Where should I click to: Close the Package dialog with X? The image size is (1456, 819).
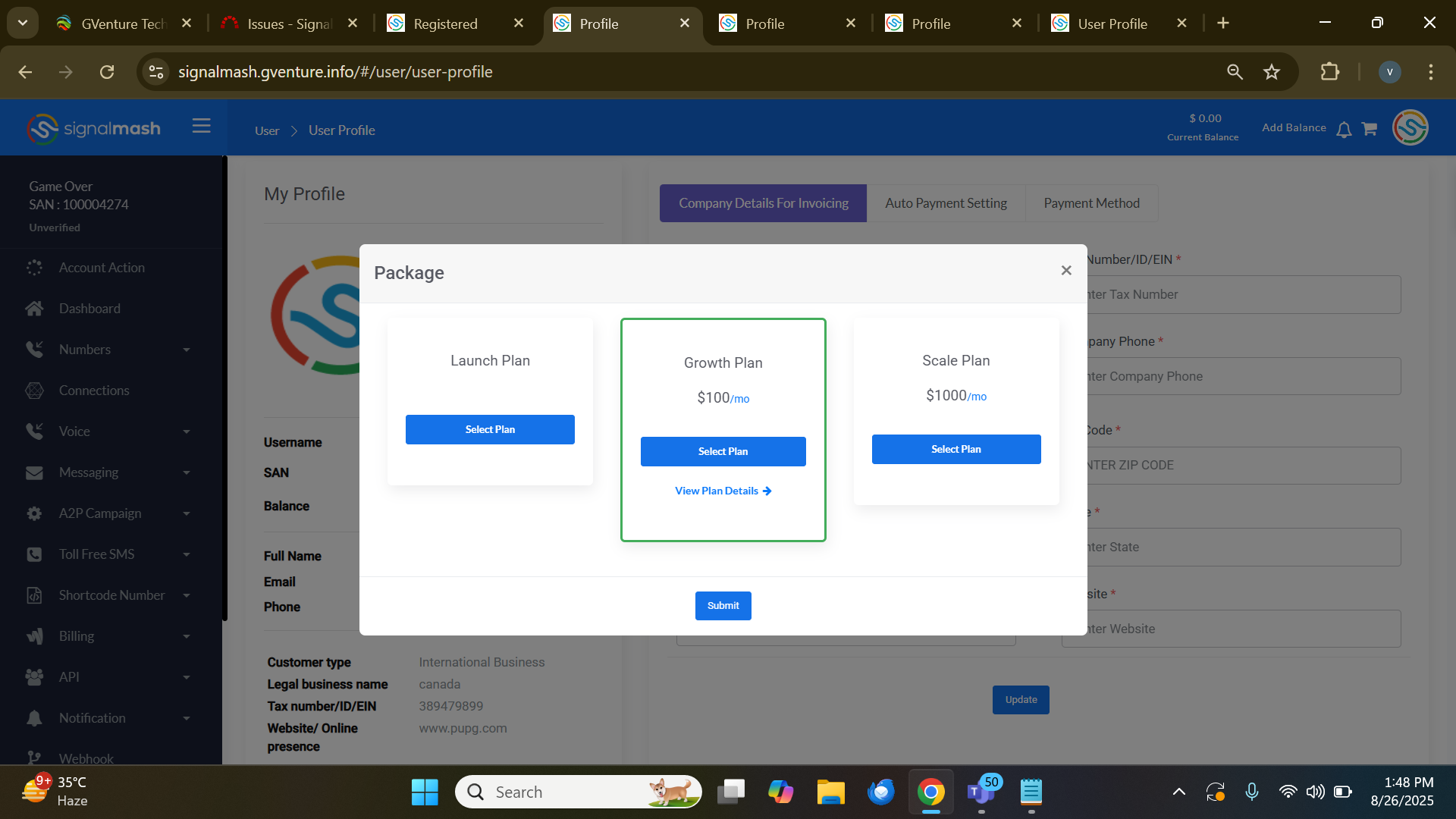[x=1066, y=271]
